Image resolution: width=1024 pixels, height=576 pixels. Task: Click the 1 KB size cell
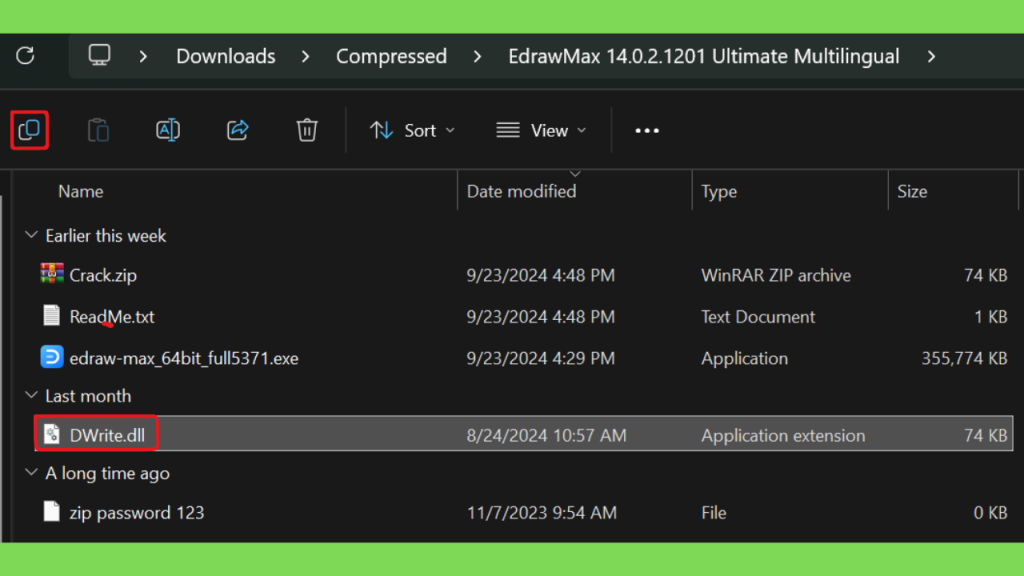tap(991, 317)
